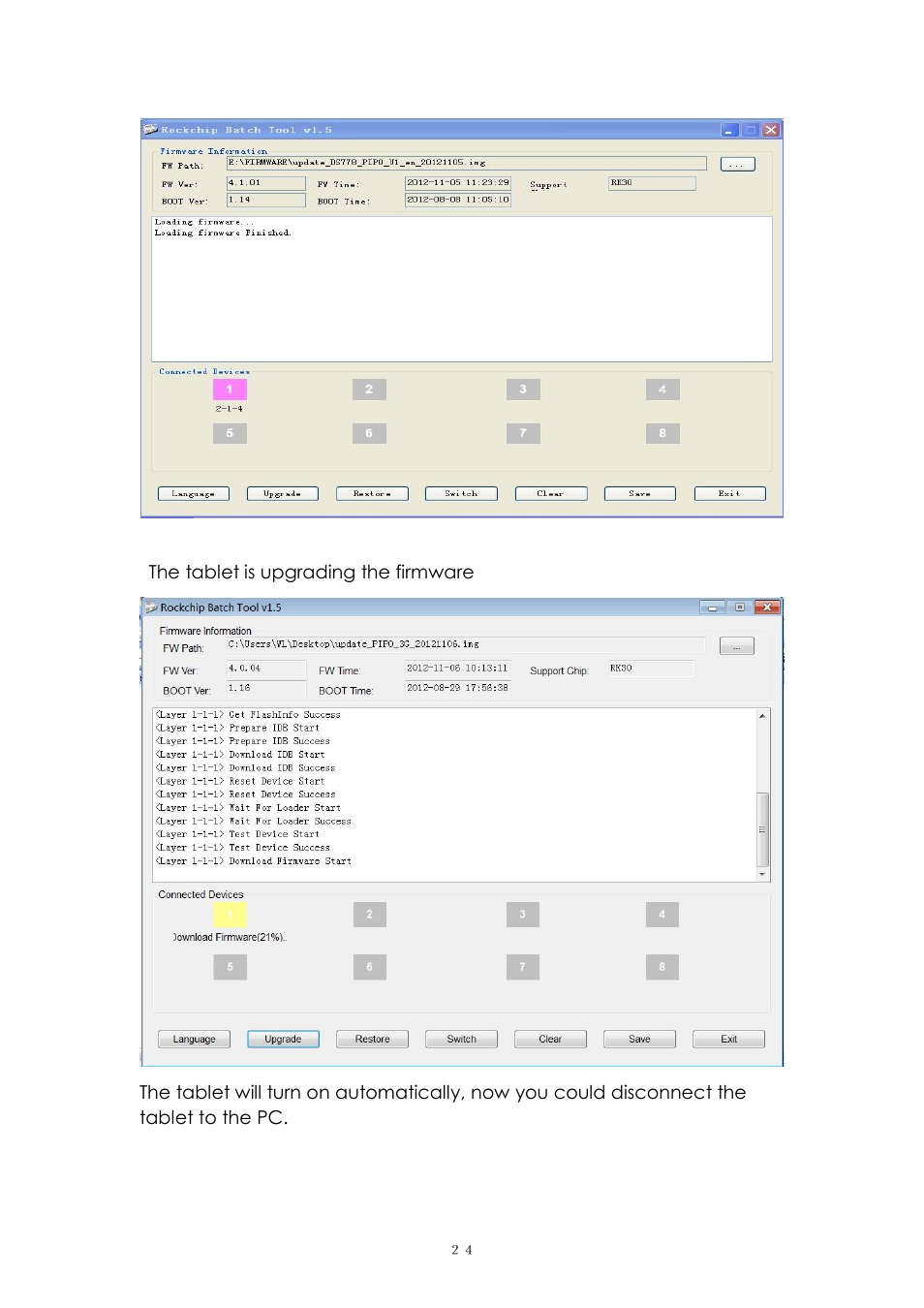This screenshot has height=1308, width=924.
Task: Click Switch button in the downloading window
Action: [461, 1039]
